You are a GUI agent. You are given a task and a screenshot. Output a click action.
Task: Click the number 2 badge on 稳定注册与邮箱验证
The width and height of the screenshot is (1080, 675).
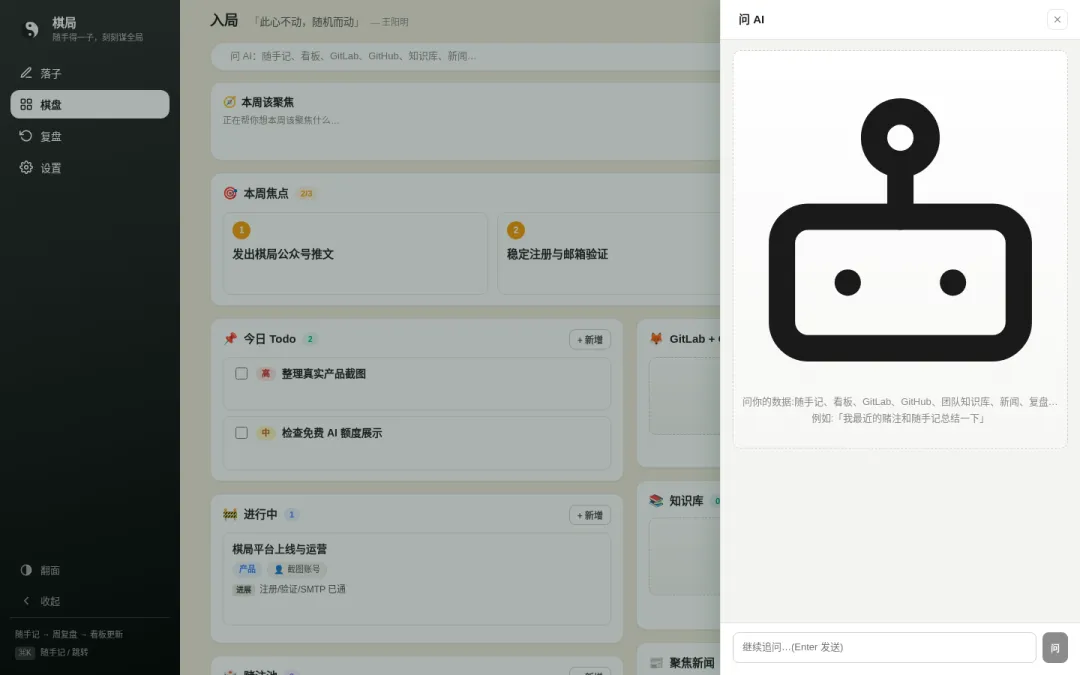(x=516, y=230)
